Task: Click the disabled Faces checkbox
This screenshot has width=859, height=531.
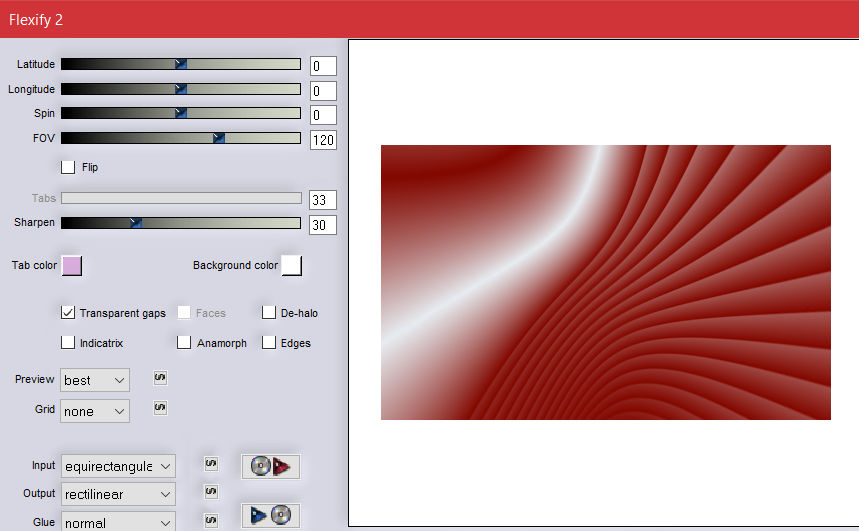Action: pos(184,312)
